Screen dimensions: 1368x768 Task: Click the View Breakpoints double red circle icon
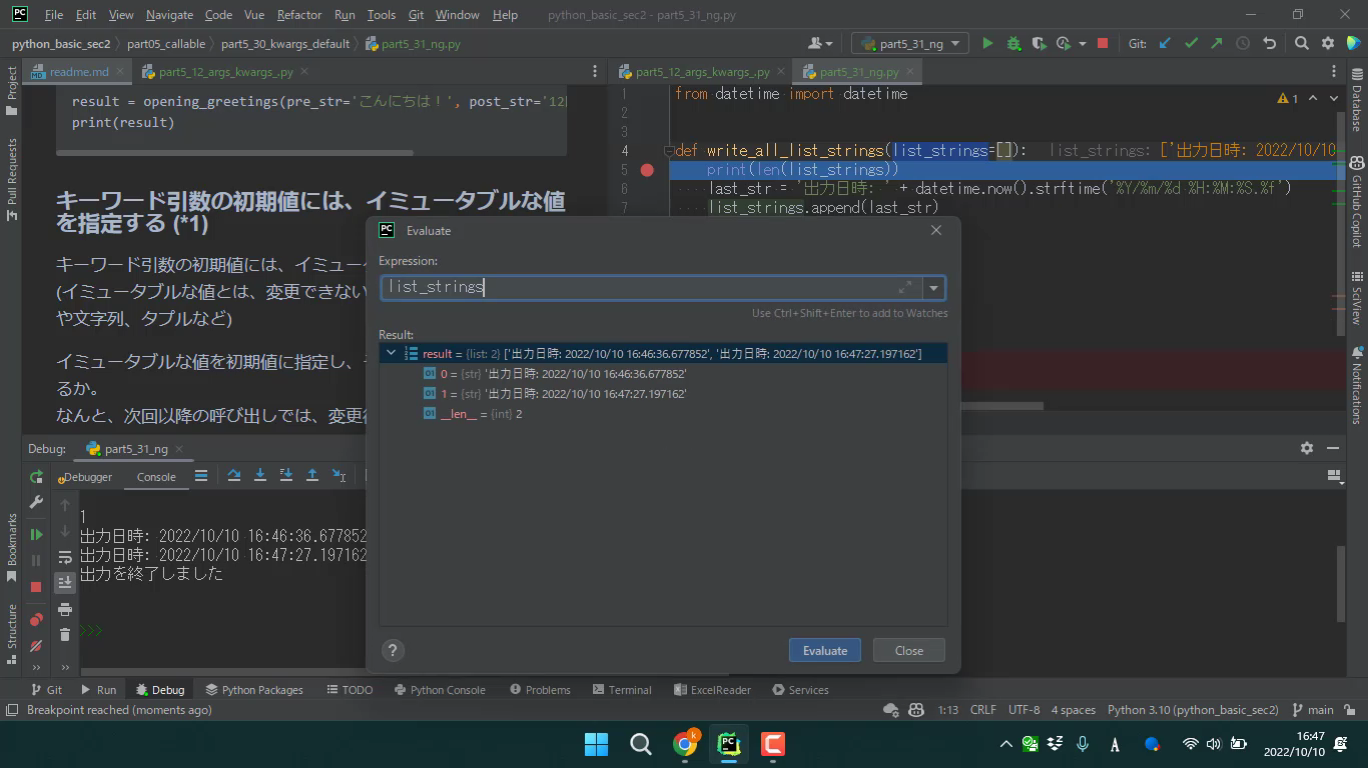point(36,620)
